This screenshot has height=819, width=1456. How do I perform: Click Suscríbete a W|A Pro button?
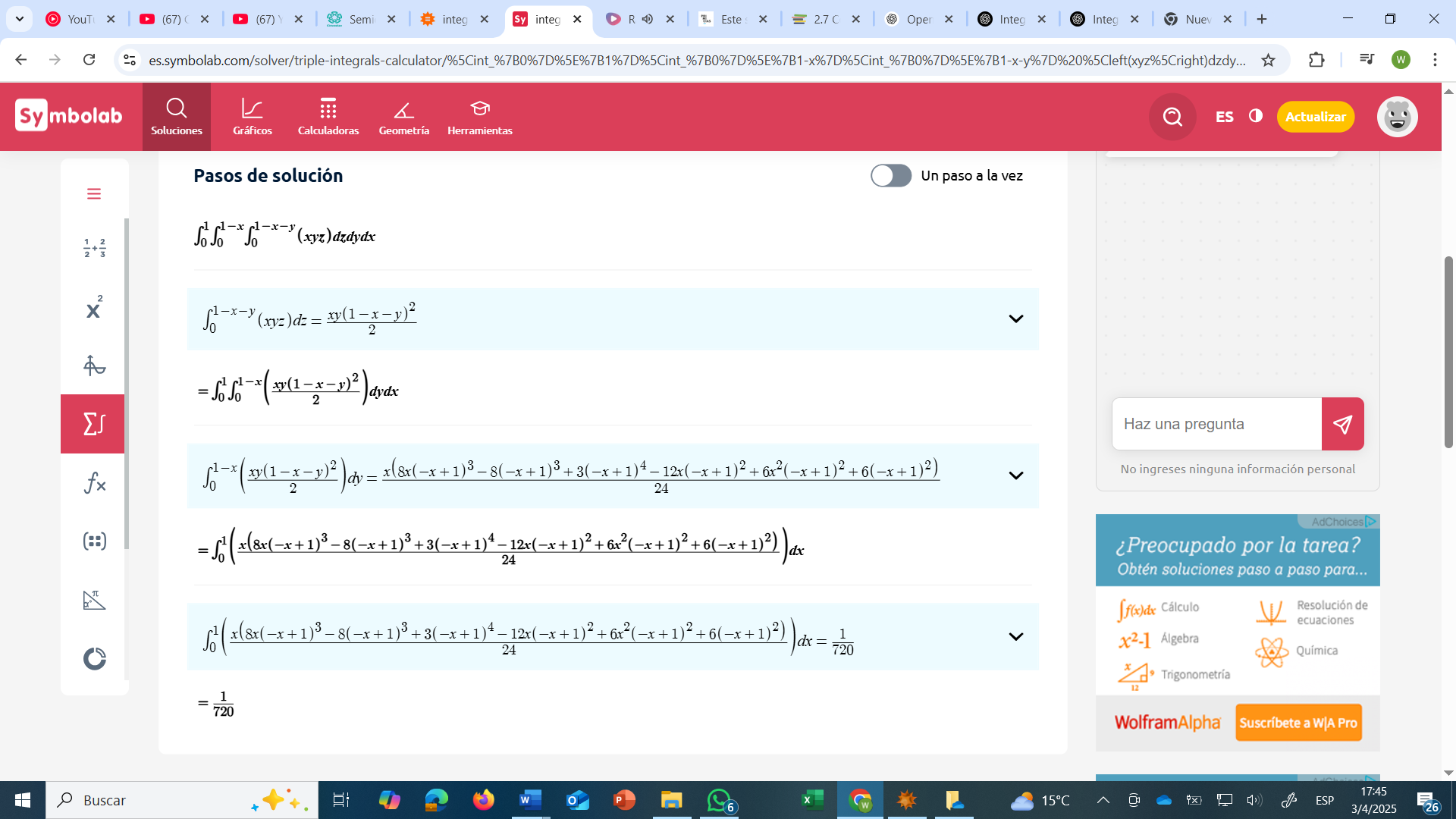click(1298, 723)
